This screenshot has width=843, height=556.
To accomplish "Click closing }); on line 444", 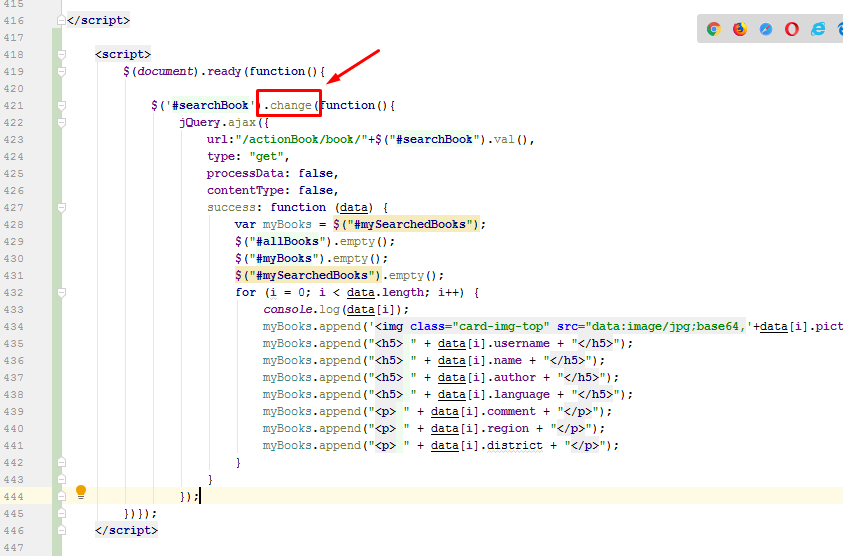I will (x=189, y=496).
